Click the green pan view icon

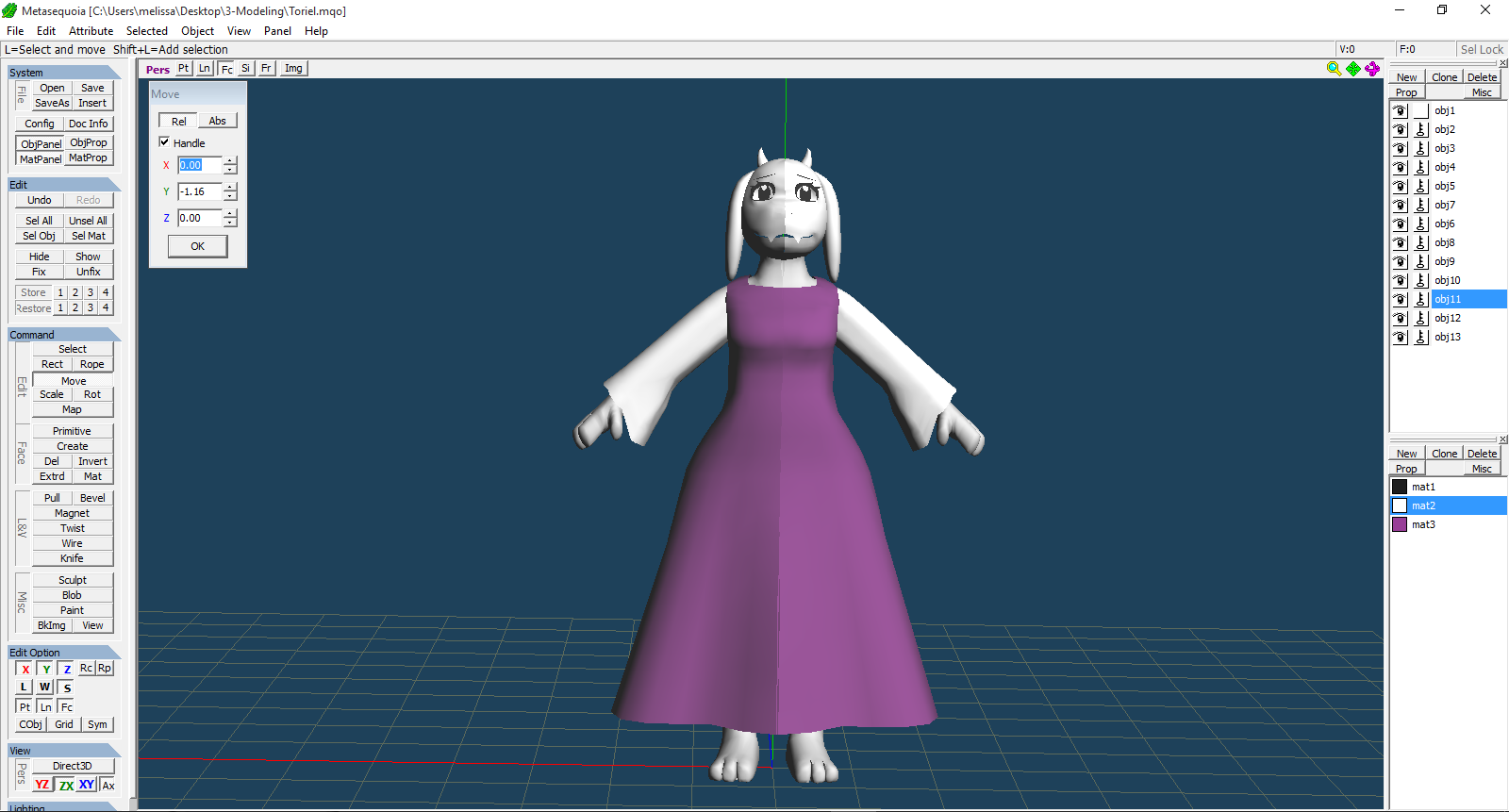pos(1353,69)
